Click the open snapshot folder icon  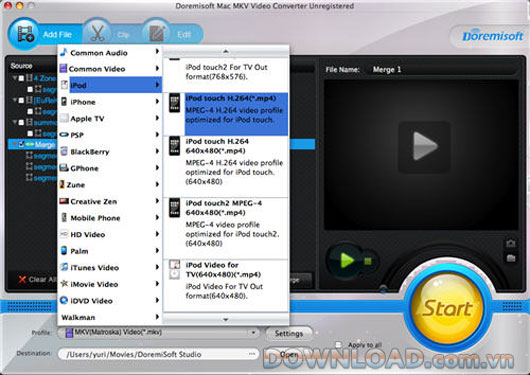pos(511,258)
